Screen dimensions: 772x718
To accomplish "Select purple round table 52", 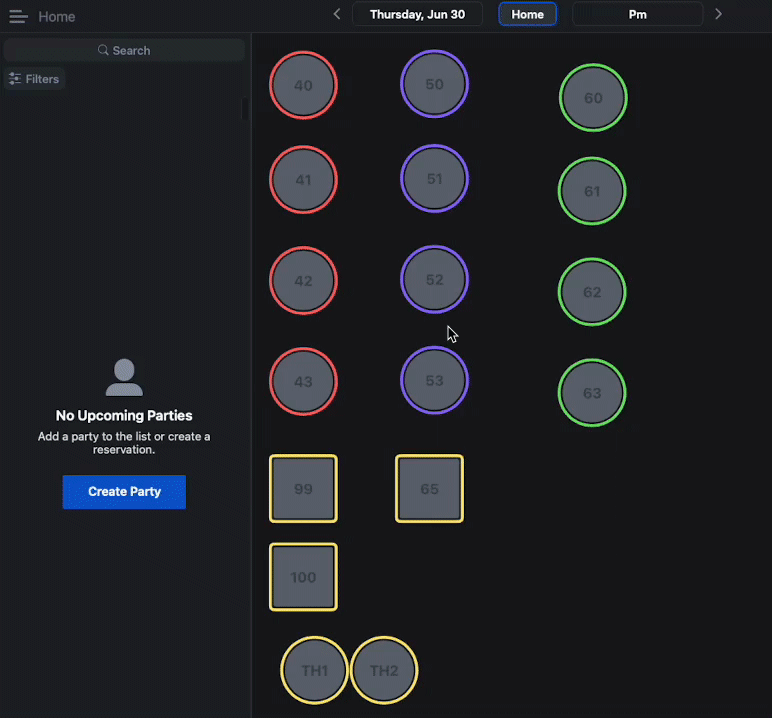I will [x=434, y=280].
